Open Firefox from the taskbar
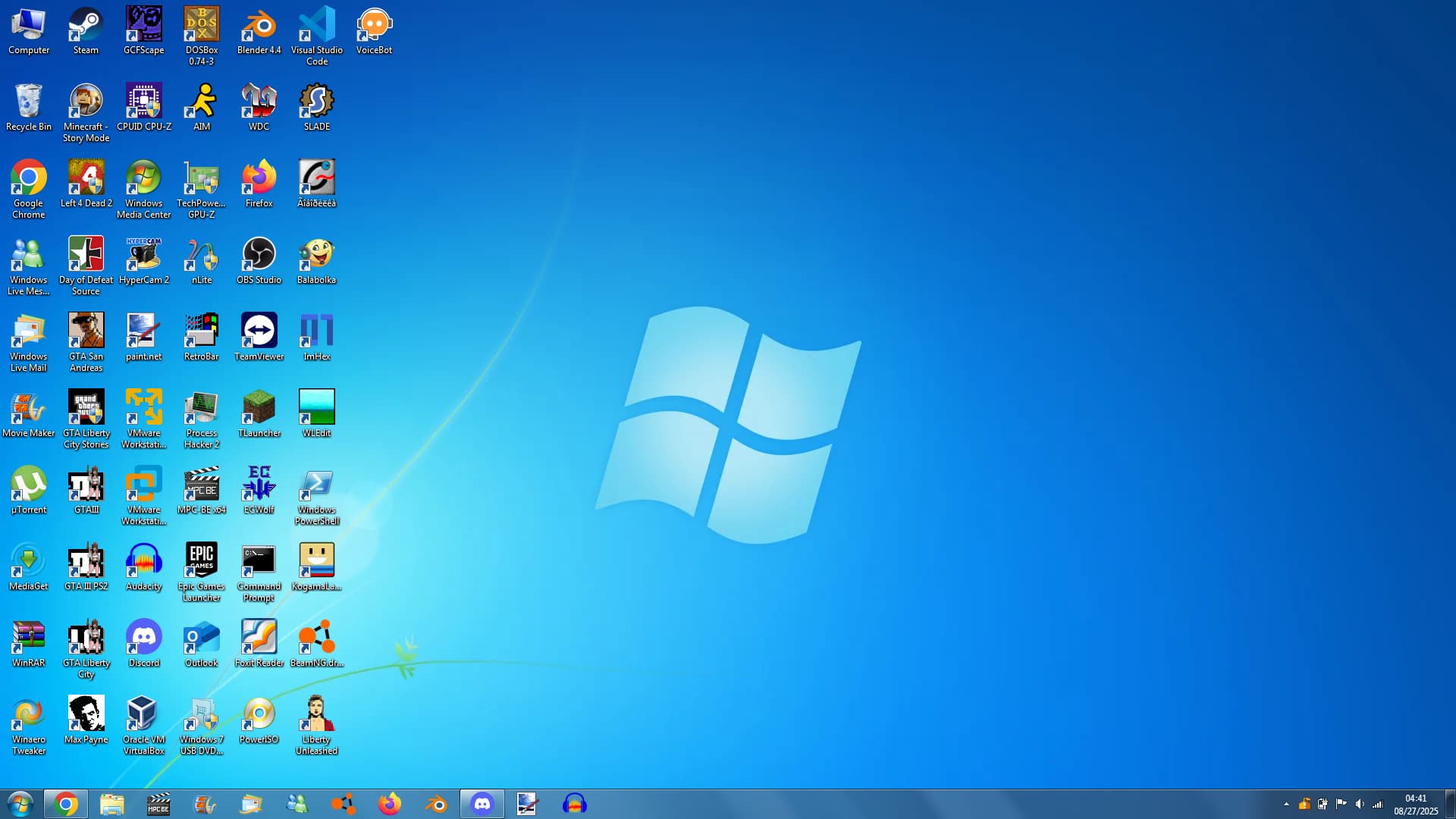This screenshot has height=819, width=1456. 390,804
